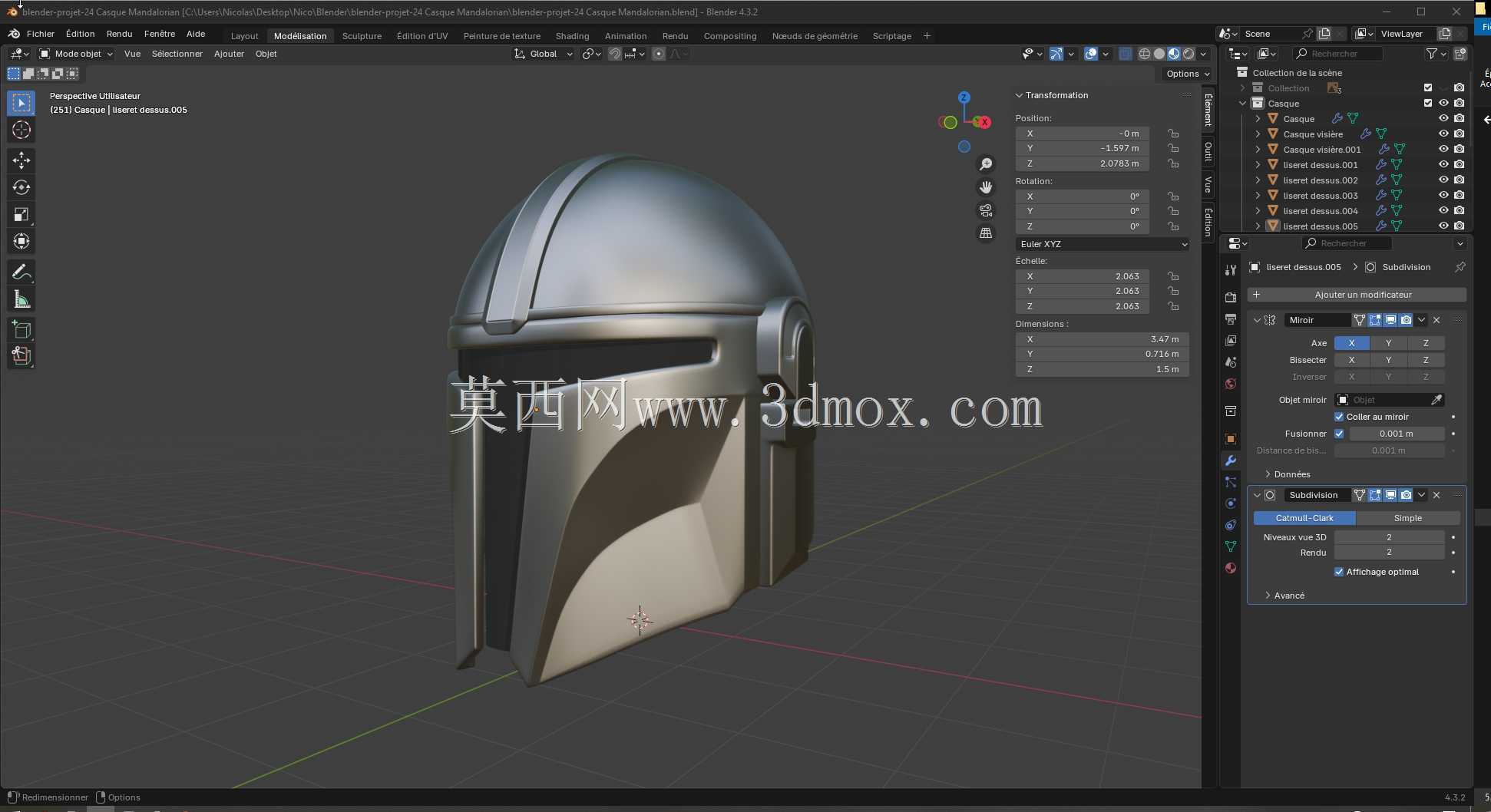Choose the Move tool in toolbar
Screen dimensions: 1491x812
[21, 160]
